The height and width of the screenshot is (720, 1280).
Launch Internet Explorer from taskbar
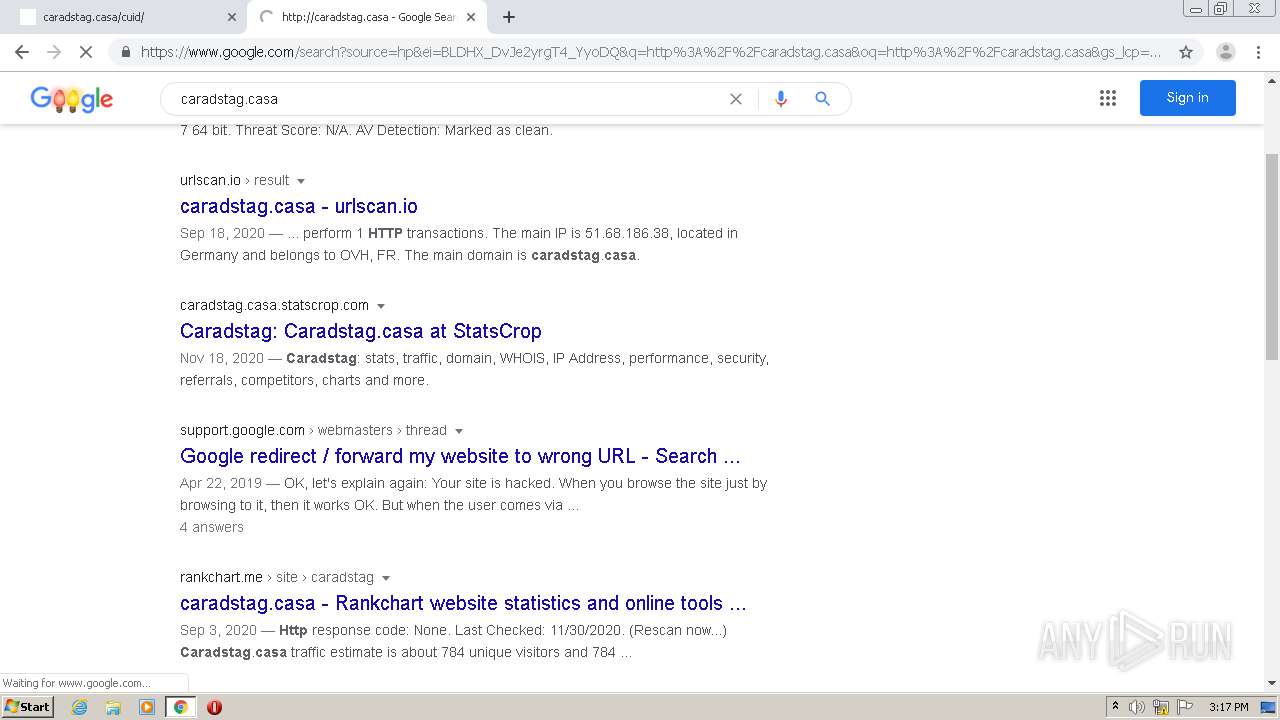point(80,707)
